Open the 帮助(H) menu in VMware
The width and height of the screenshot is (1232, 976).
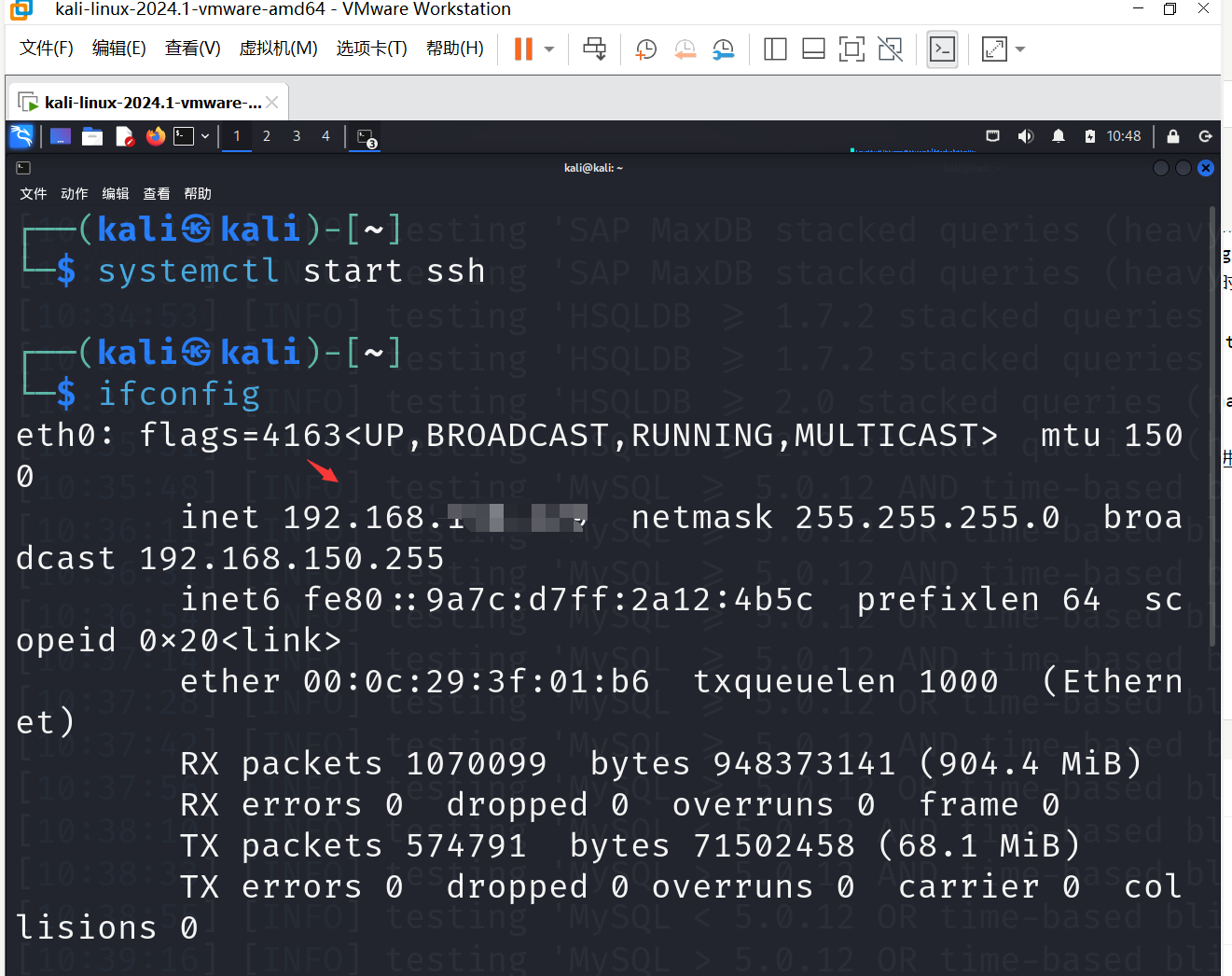click(454, 49)
